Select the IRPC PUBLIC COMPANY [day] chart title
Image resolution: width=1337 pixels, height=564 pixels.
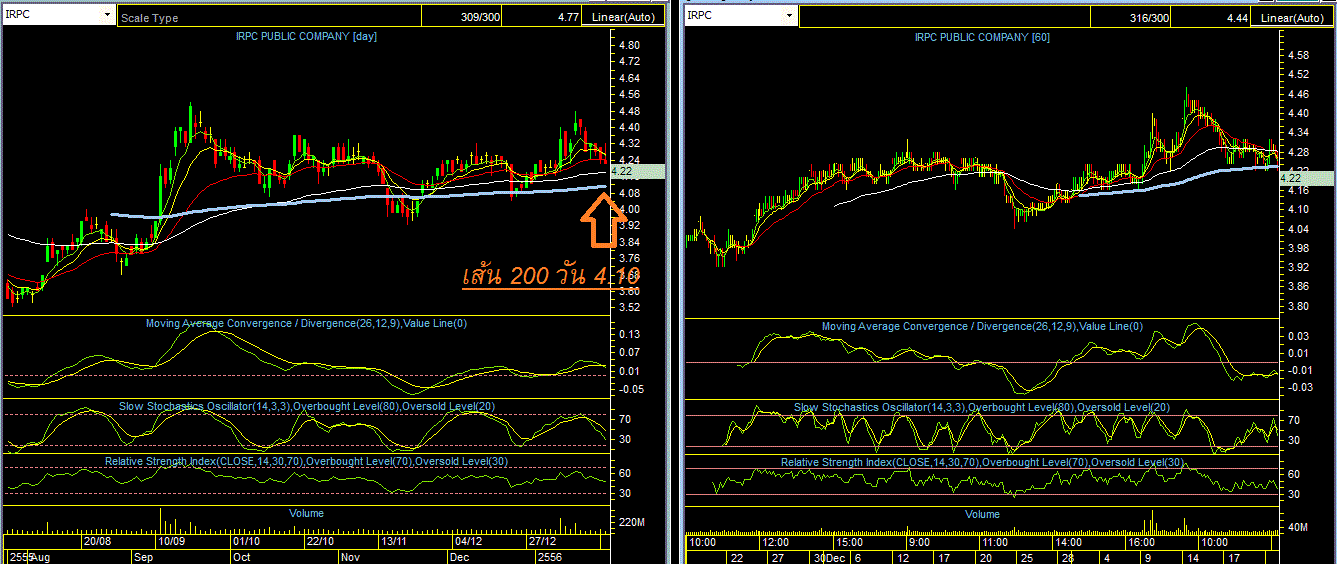tap(306, 36)
